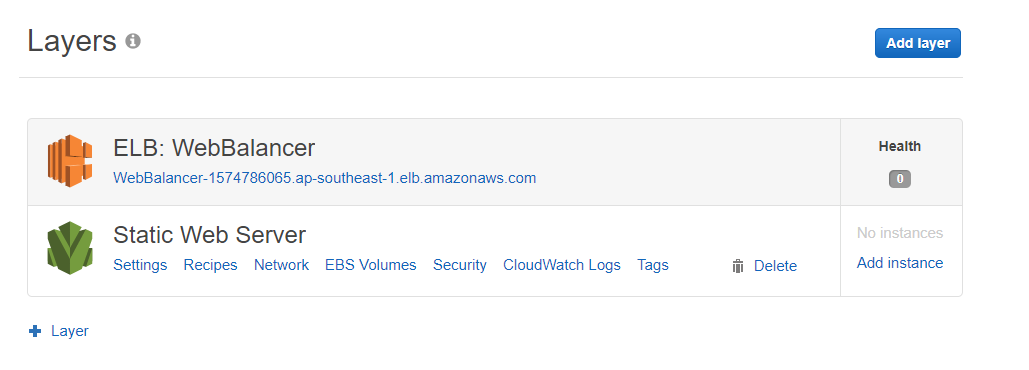The width and height of the screenshot is (1029, 370).
Task: Open the Static Web Server layer title
Action: click(x=209, y=235)
